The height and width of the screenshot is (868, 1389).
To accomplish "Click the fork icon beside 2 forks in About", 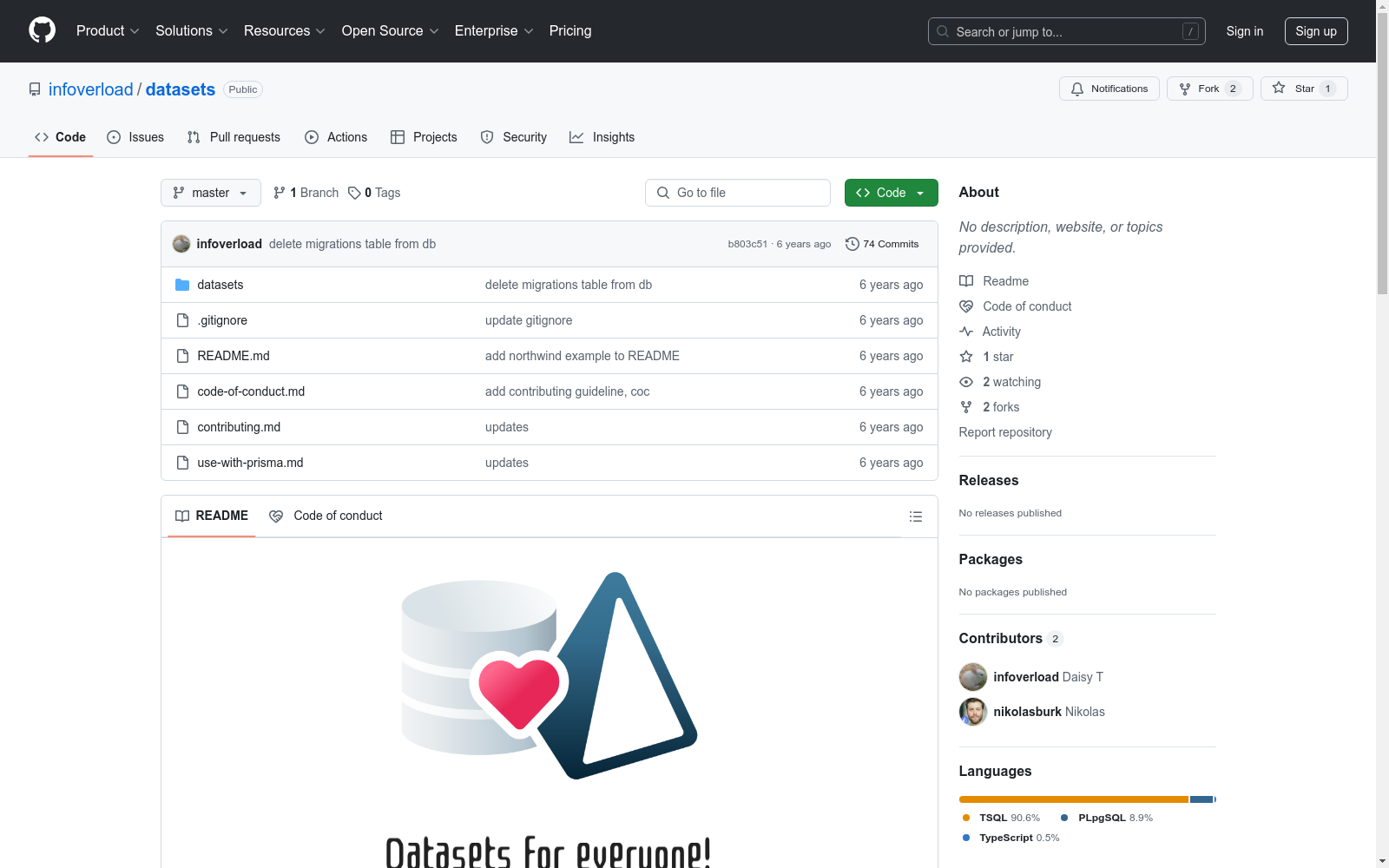I will (x=966, y=407).
